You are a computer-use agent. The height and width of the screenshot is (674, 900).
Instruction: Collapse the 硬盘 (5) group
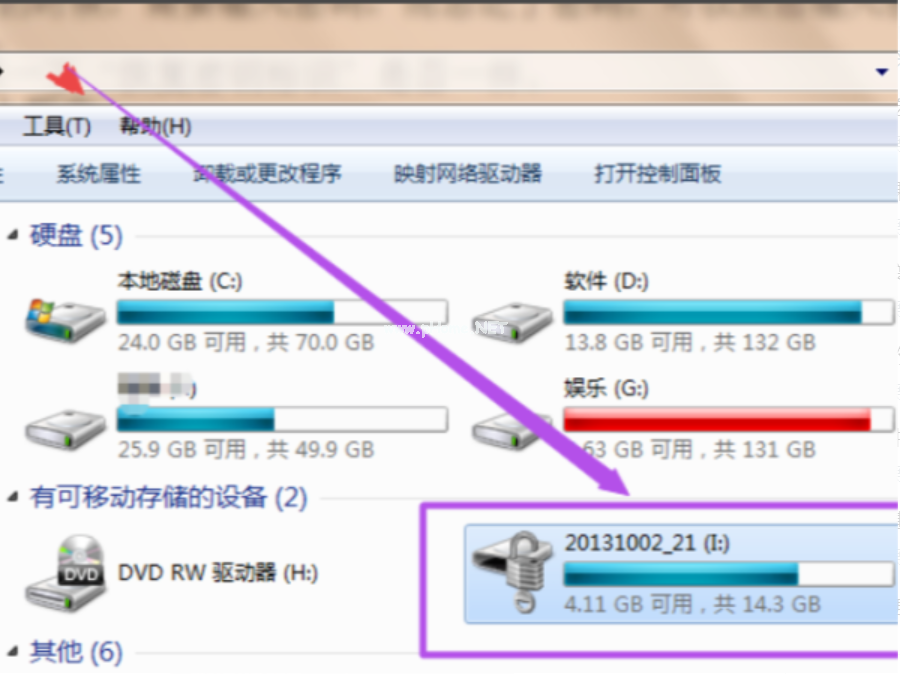click(13, 235)
